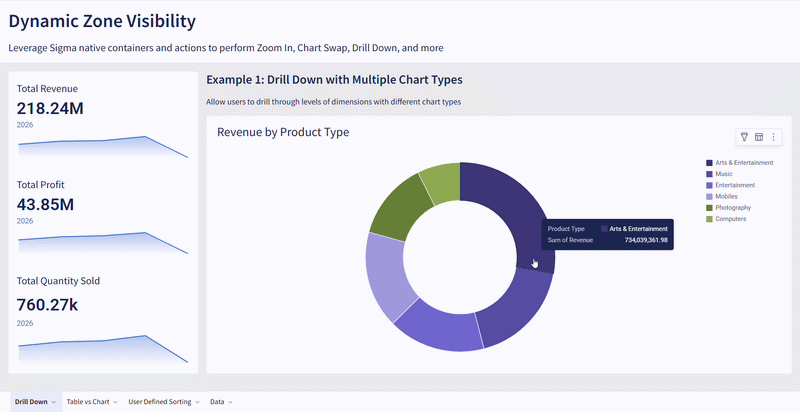Click the table view icon on chart toolbar
The height and width of the screenshot is (412, 800).
(x=758, y=137)
